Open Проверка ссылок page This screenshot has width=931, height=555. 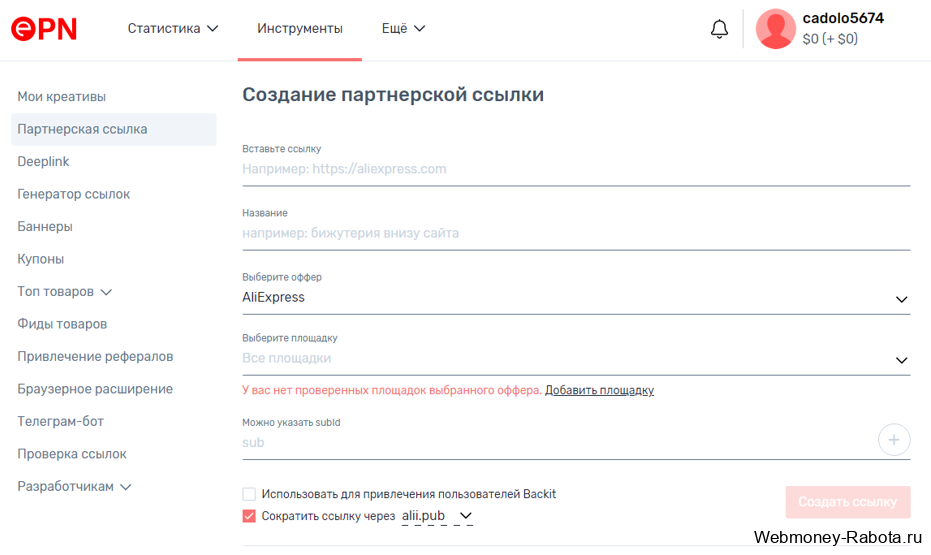click(x=72, y=454)
